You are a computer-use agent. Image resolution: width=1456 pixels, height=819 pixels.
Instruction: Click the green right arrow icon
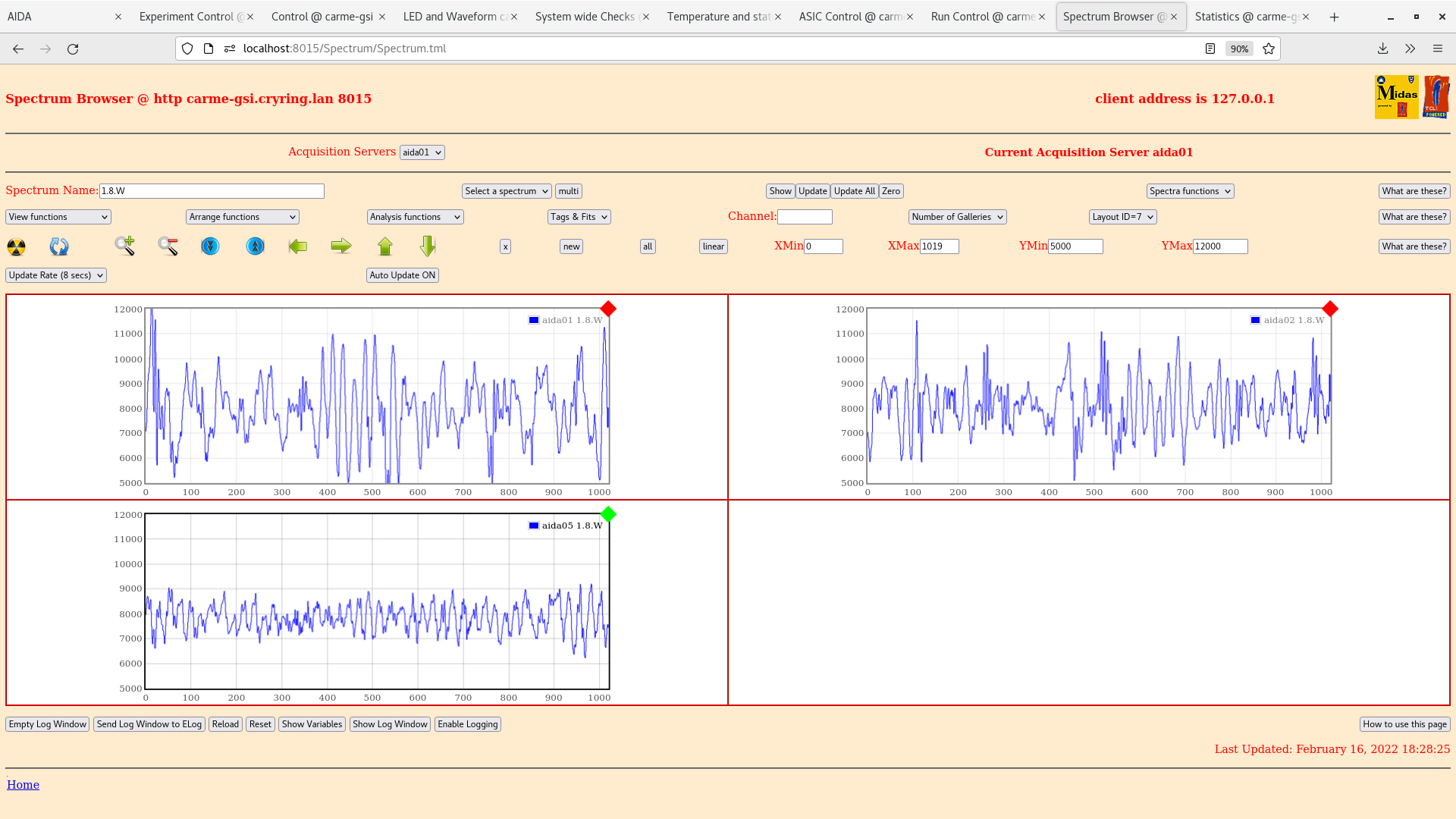pyautogui.click(x=341, y=246)
